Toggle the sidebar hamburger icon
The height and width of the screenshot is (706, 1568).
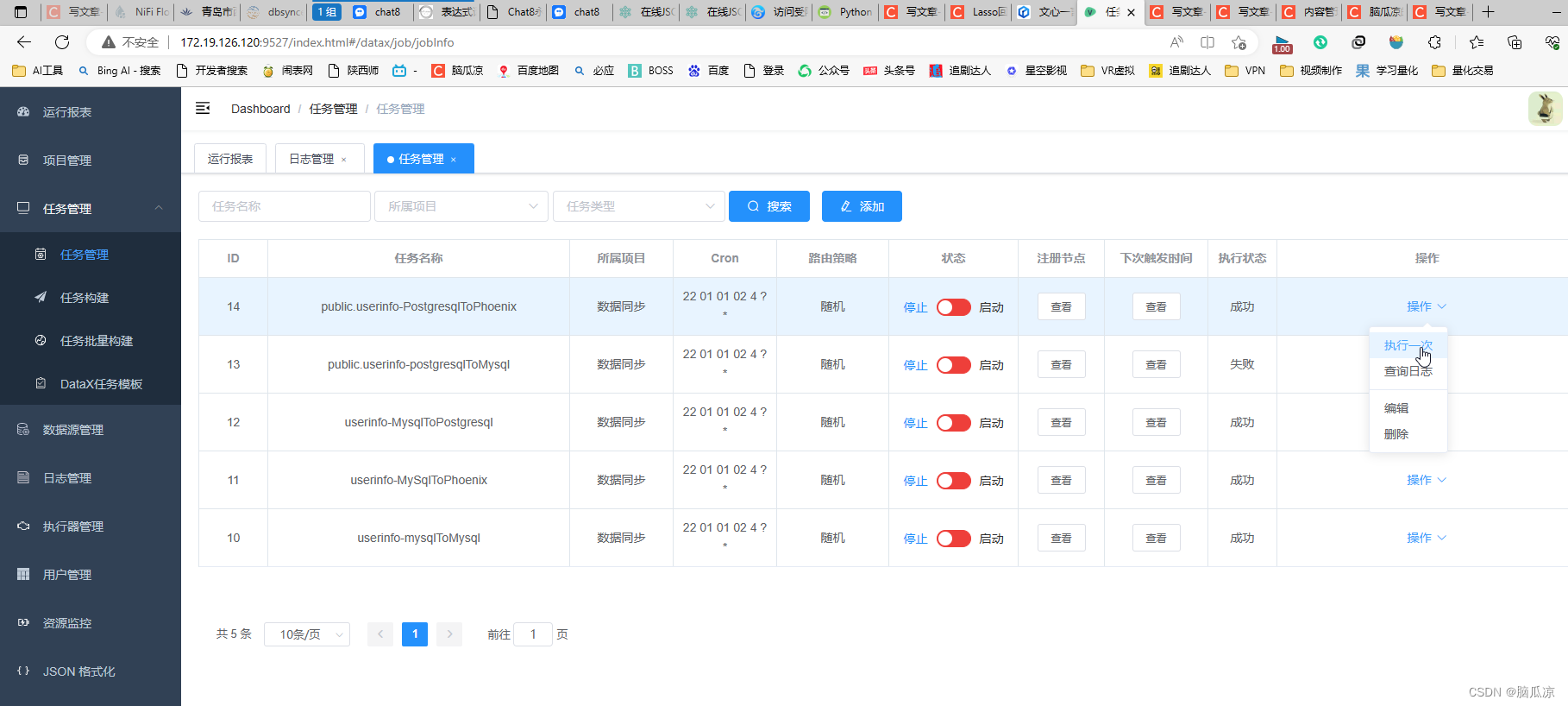[203, 108]
